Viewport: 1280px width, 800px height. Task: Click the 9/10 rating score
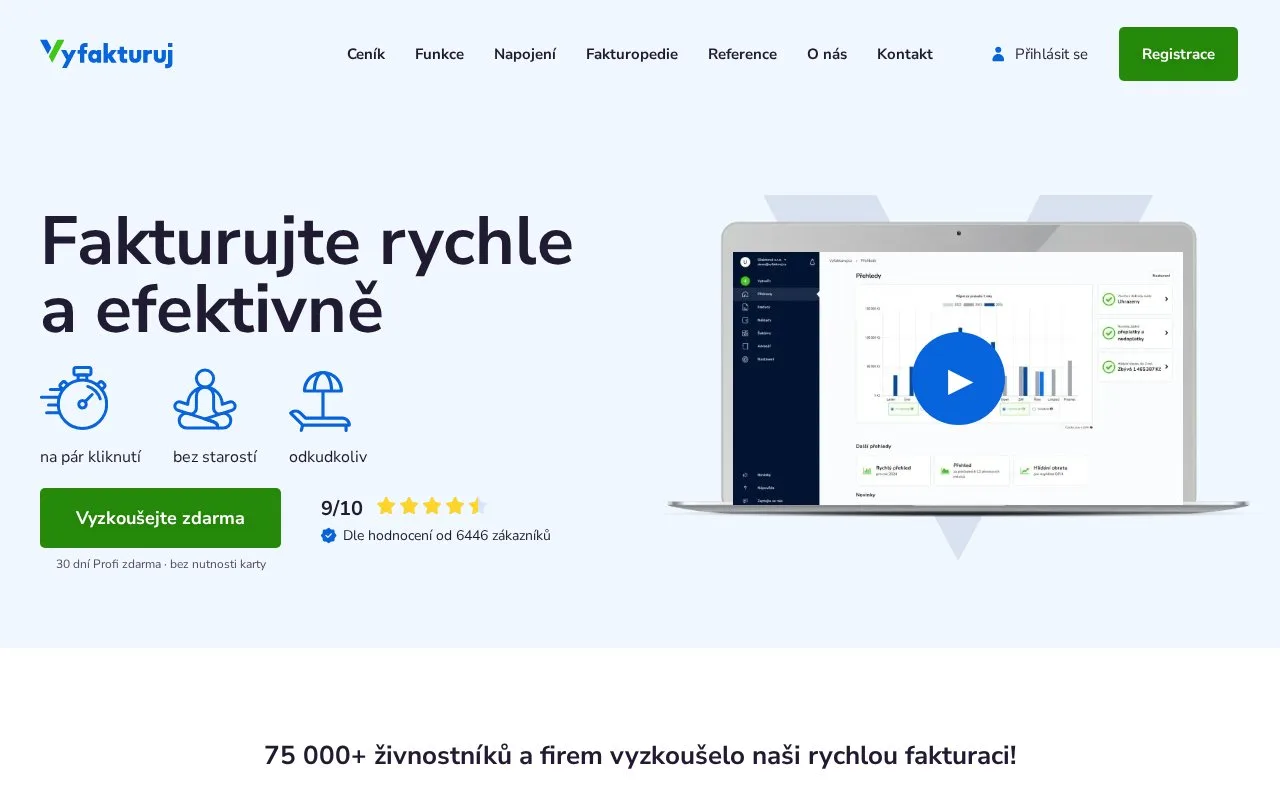(x=342, y=508)
